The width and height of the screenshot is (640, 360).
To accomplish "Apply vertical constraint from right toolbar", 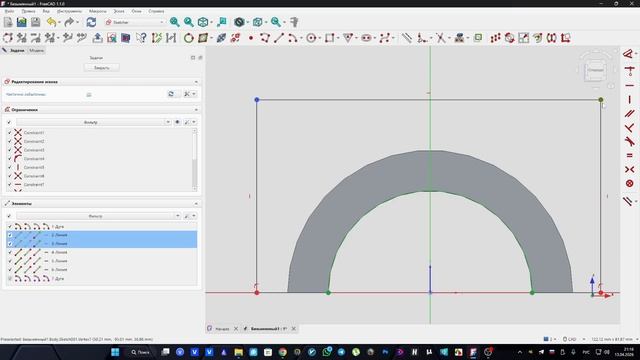I will pyautogui.click(x=629, y=99).
